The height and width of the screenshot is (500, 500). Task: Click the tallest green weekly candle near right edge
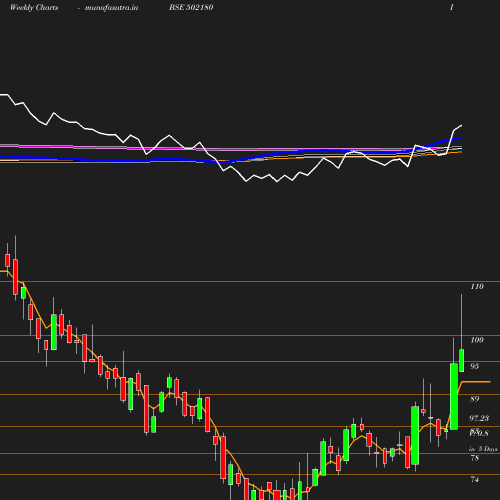click(x=454, y=396)
